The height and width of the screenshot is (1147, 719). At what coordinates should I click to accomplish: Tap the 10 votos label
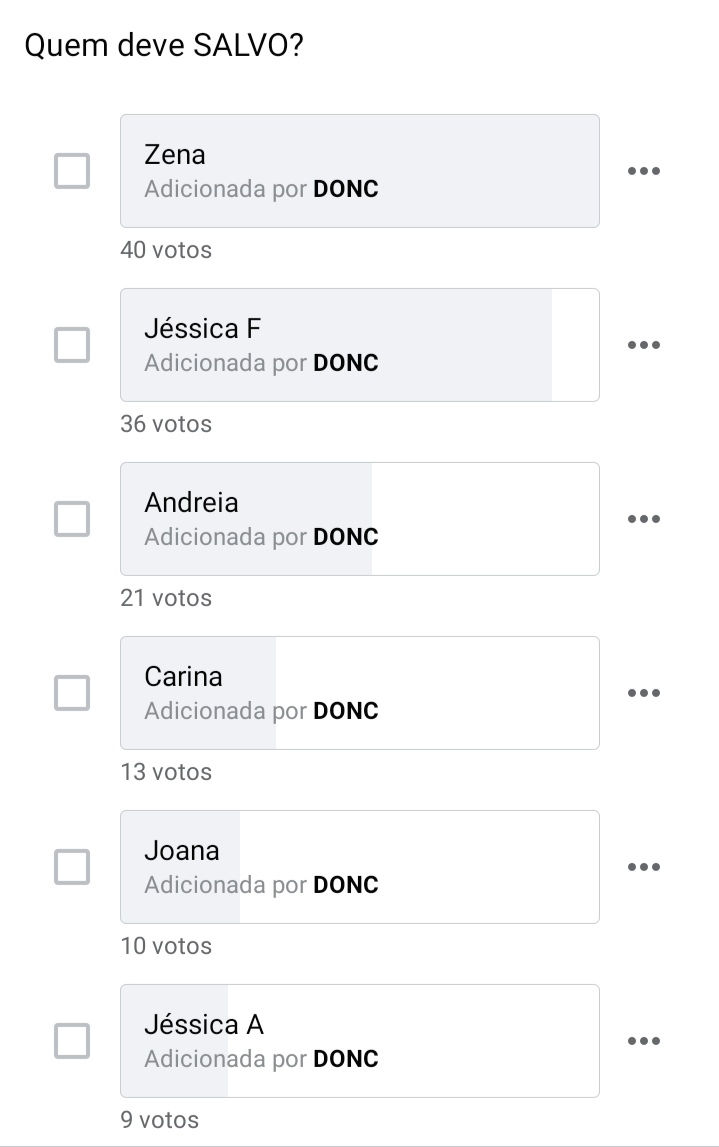(166, 946)
